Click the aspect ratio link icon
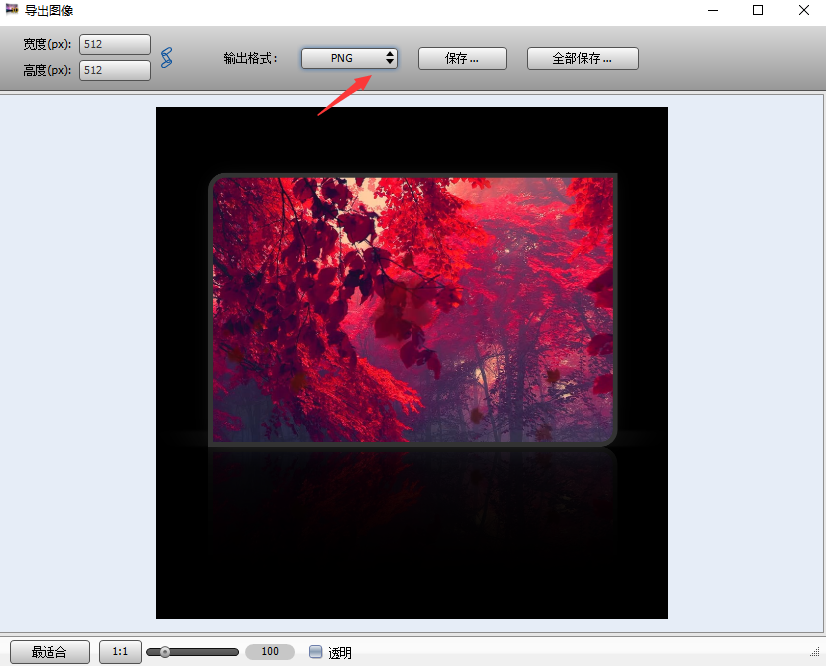This screenshot has width=826, height=666. pos(166,57)
